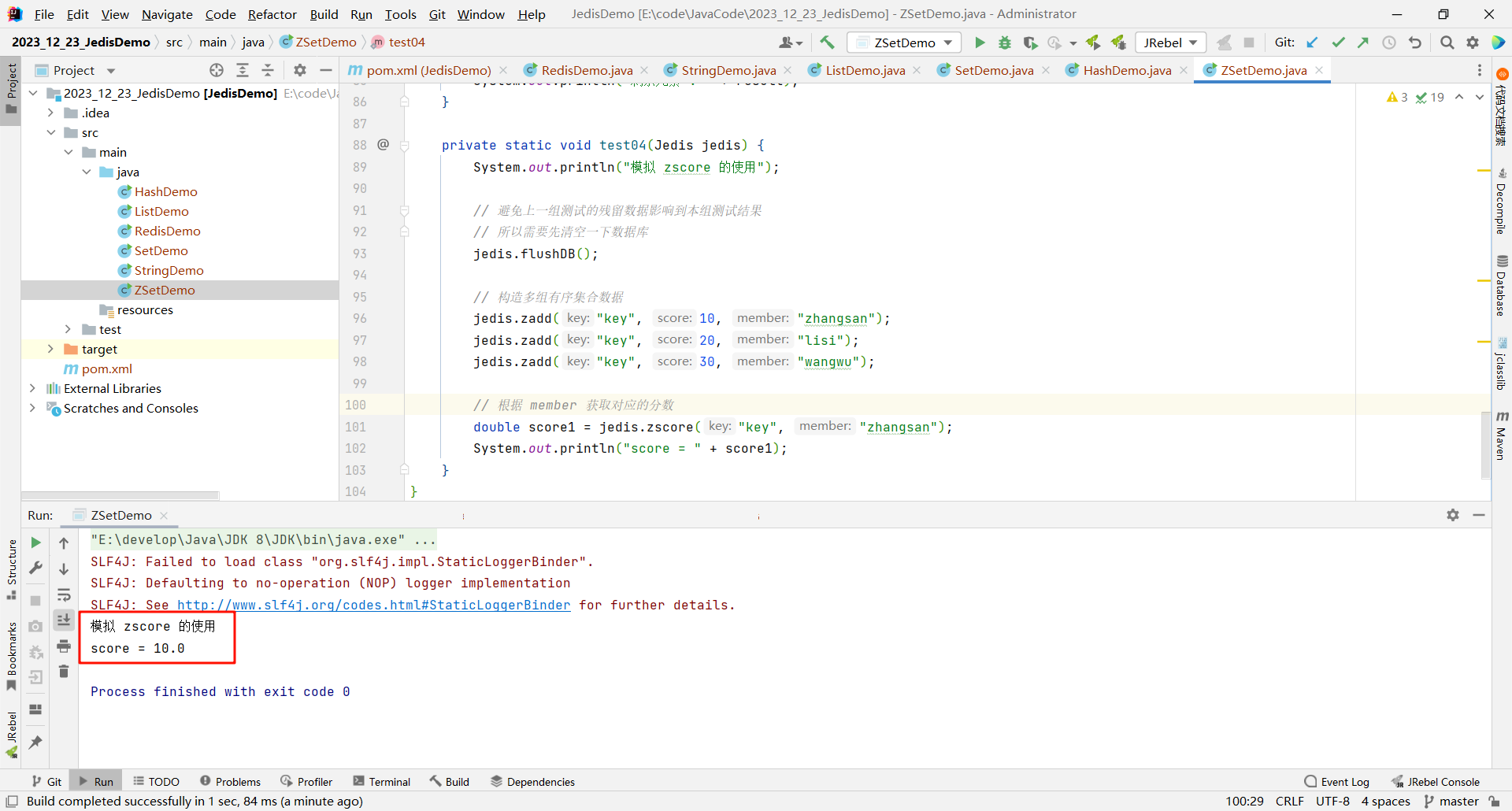This screenshot has height=811, width=1512.
Task: Show Git history clock icon
Action: (x=1389, y=43)
